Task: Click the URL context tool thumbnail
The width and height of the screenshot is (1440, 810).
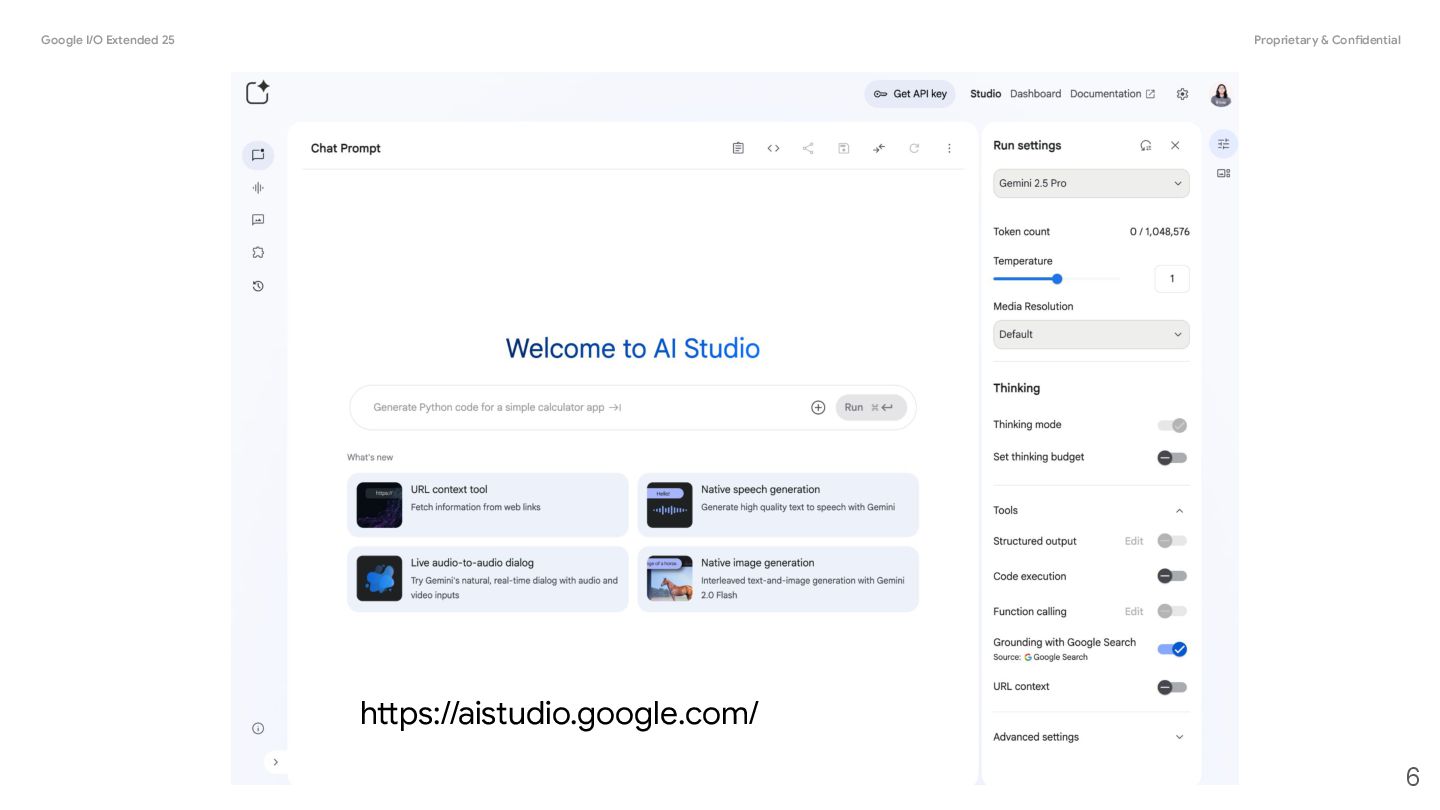Action: (x=379, y=505)
